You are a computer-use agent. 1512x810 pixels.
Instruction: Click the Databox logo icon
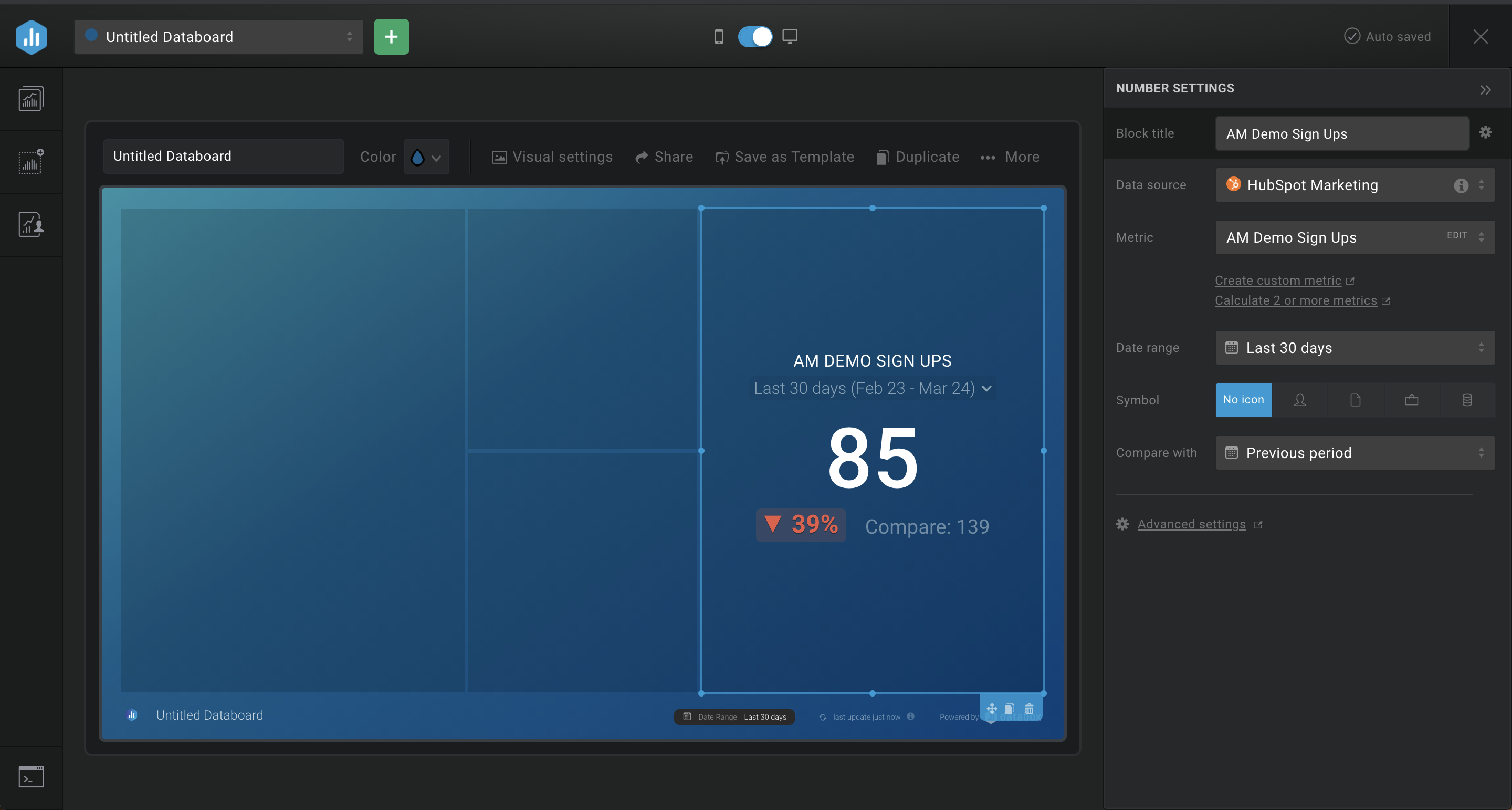(x=31, y=37)
